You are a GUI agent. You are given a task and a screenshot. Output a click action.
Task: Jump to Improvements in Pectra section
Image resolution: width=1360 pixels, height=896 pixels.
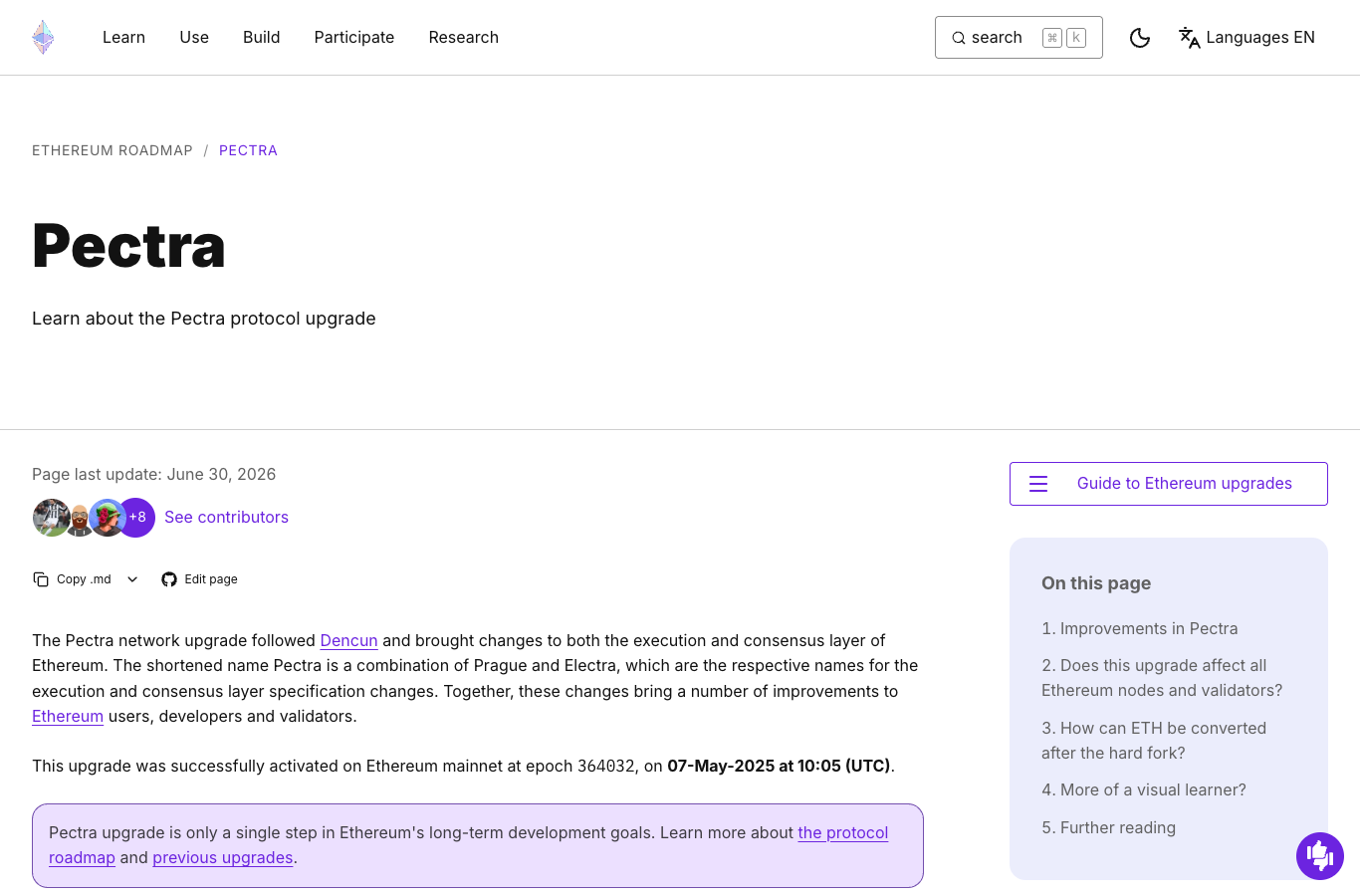coord(1140,628)
